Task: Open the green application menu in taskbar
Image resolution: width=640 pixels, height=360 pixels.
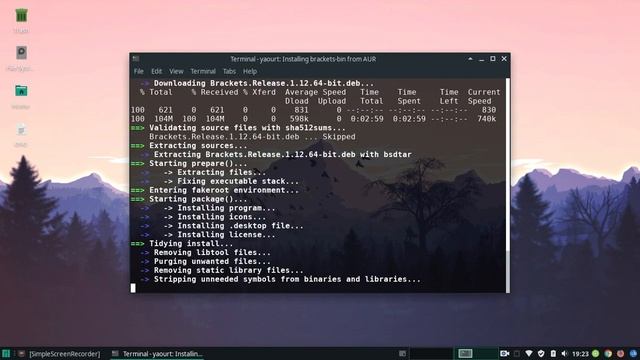Action: click(x=6, y=353)
